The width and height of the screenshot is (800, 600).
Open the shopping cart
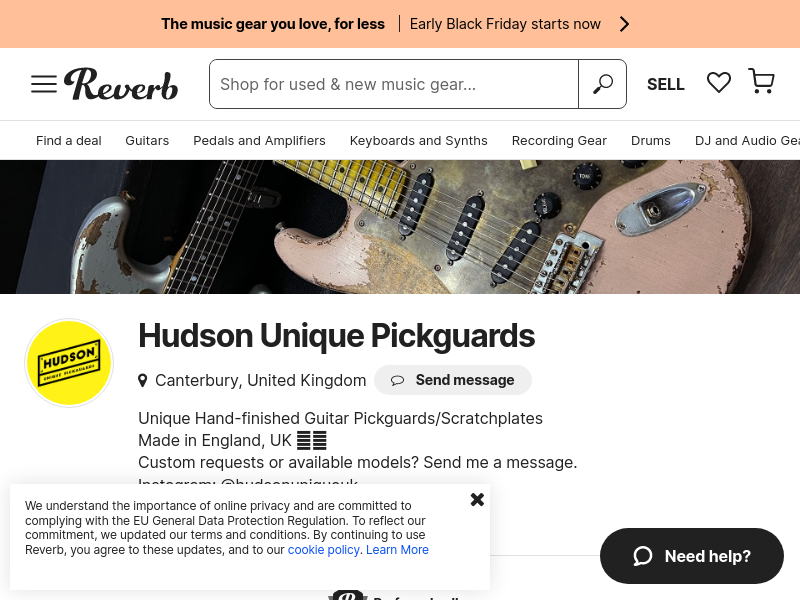(x=761, y=81)
